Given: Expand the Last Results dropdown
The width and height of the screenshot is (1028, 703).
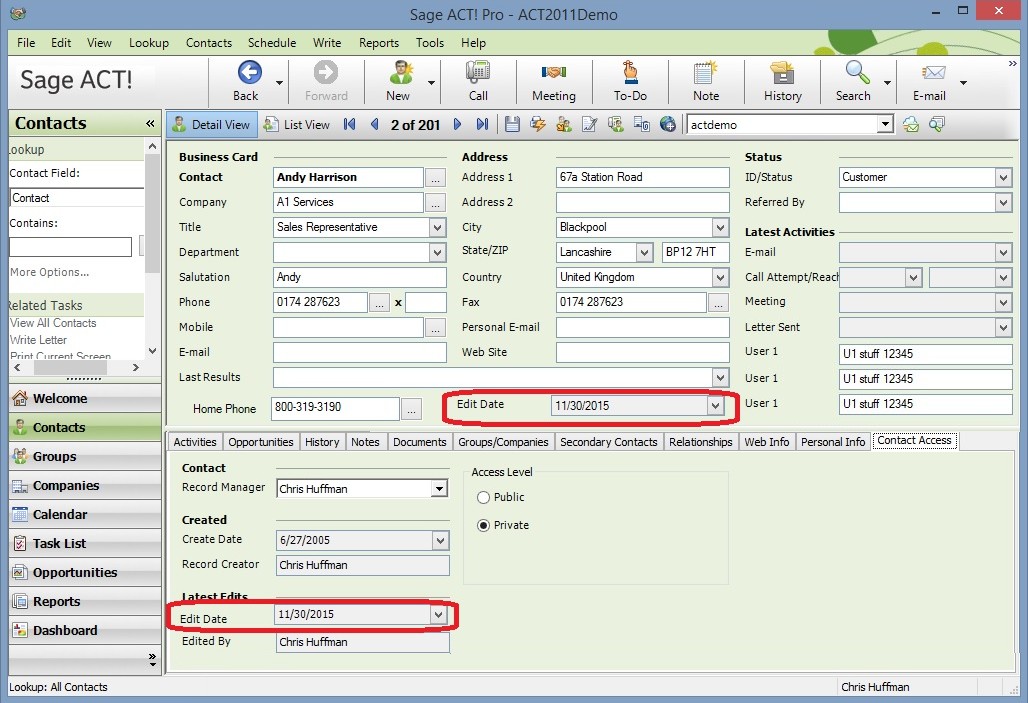Looking at the screenshot, I should pos(721,378).
